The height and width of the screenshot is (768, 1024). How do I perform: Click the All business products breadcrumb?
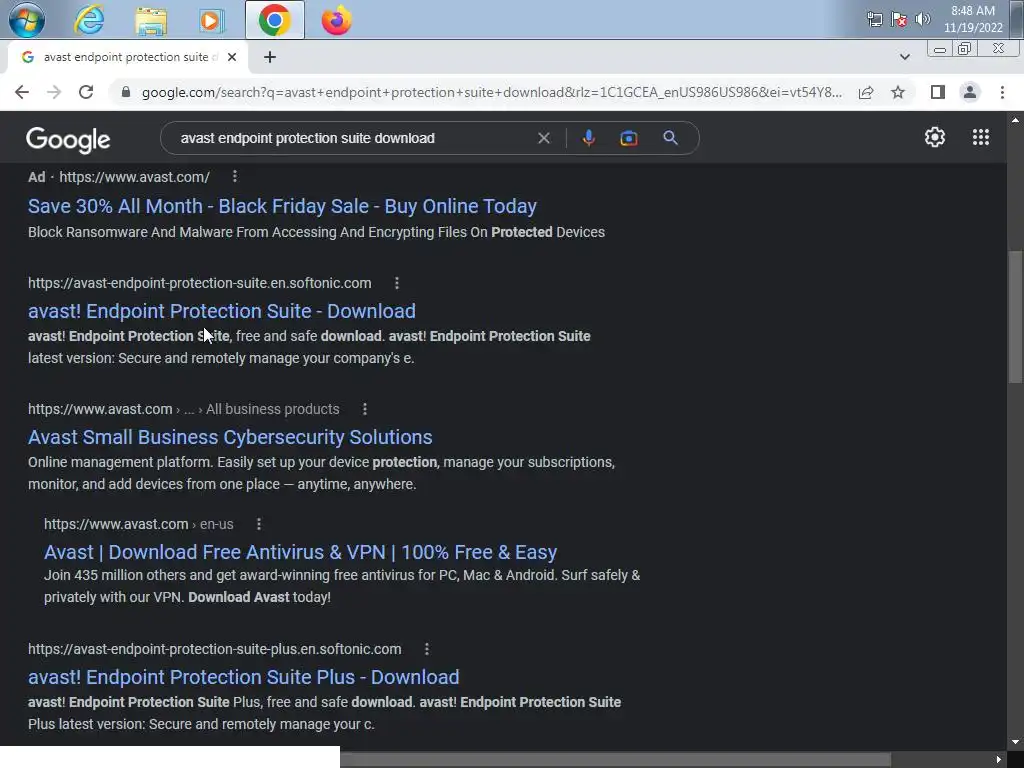[x=272, y=409]
